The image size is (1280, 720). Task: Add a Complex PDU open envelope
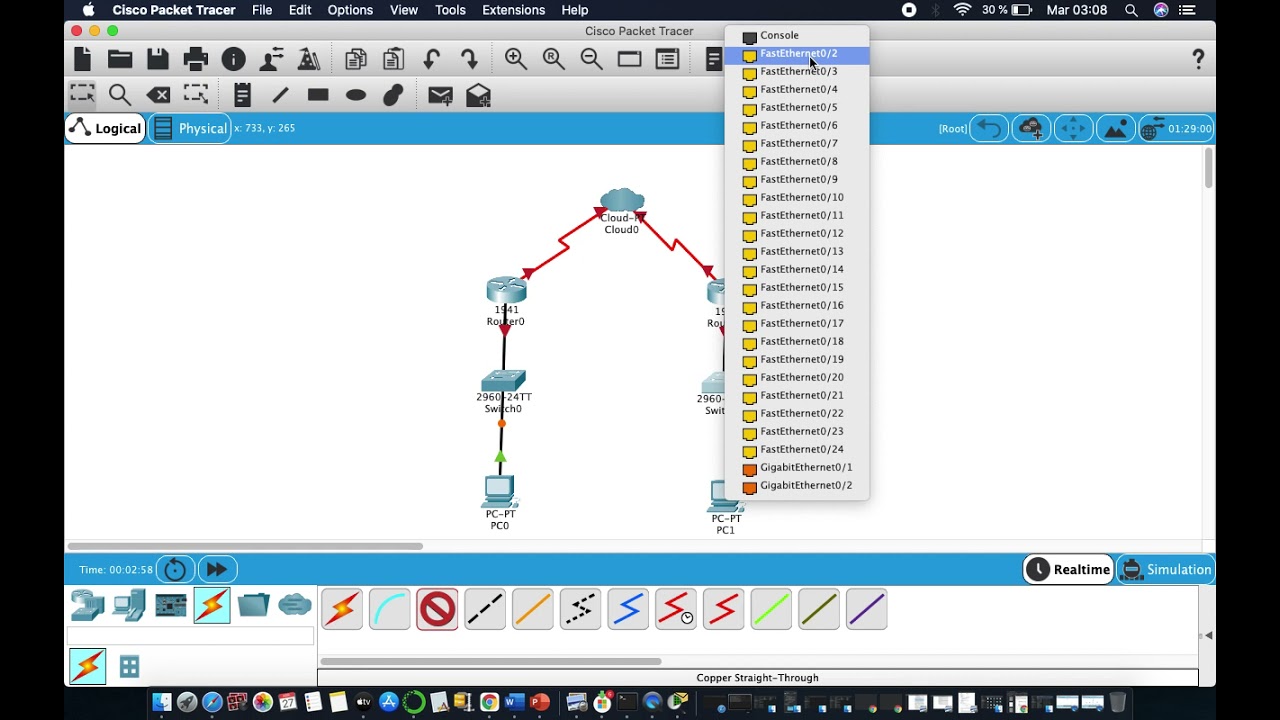479,95
